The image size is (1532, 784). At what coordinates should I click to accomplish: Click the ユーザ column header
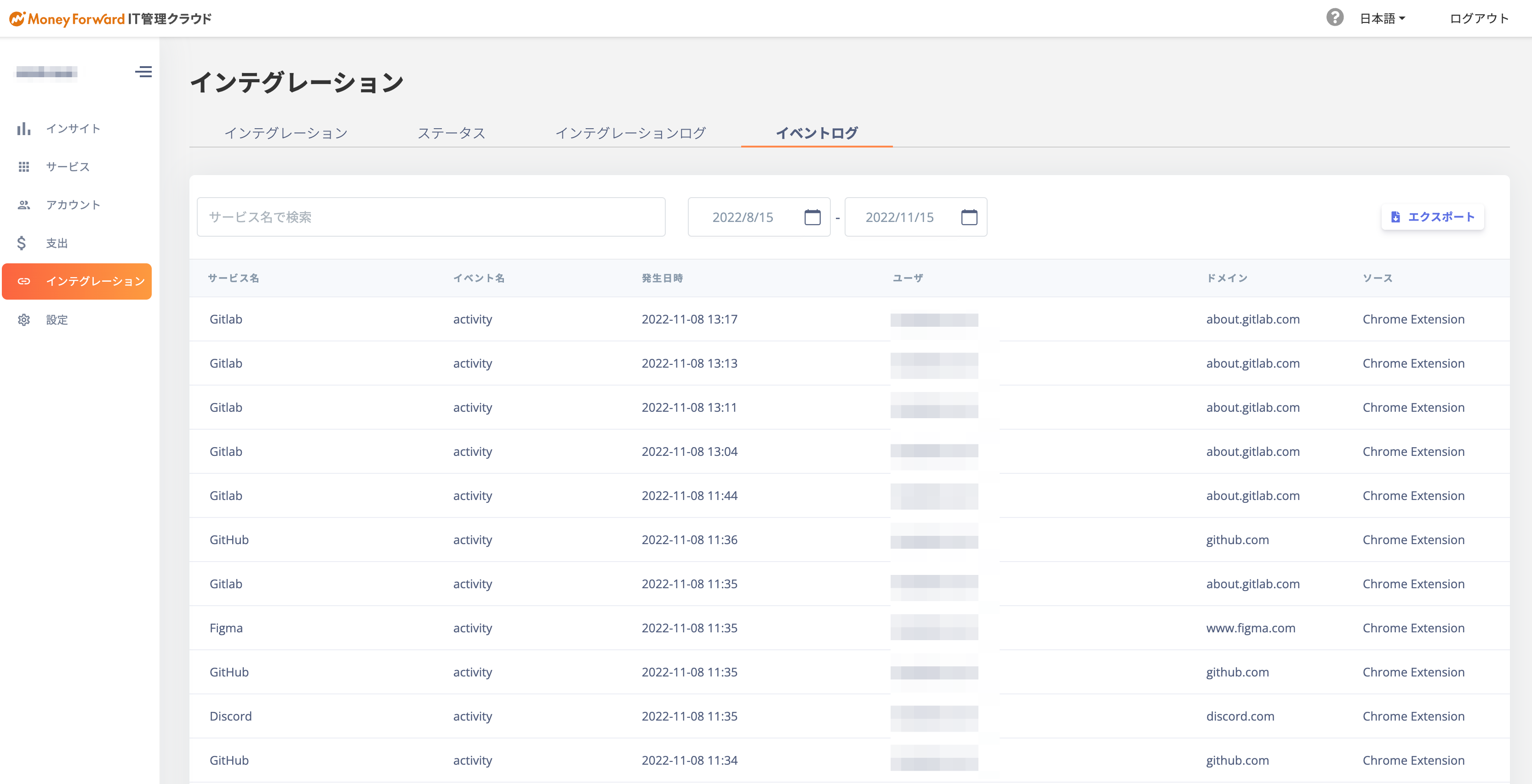click(908, 278)
